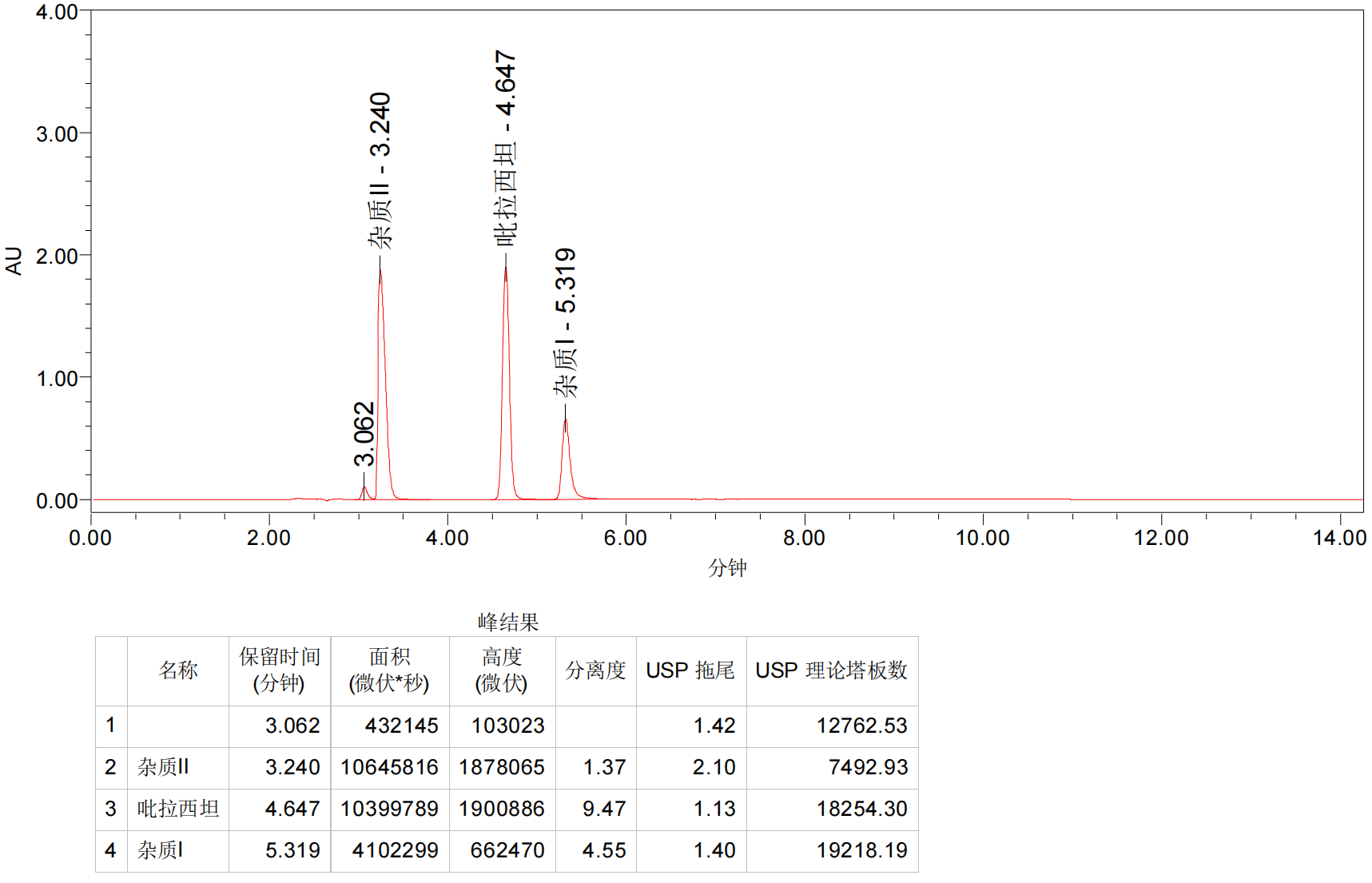Screen dimensions: 1372x883
Task: Select the 名称 column header
Action: tap(177, 670)
